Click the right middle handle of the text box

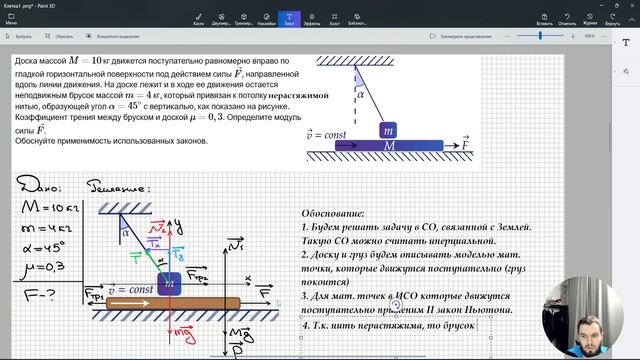coord(491,338)
